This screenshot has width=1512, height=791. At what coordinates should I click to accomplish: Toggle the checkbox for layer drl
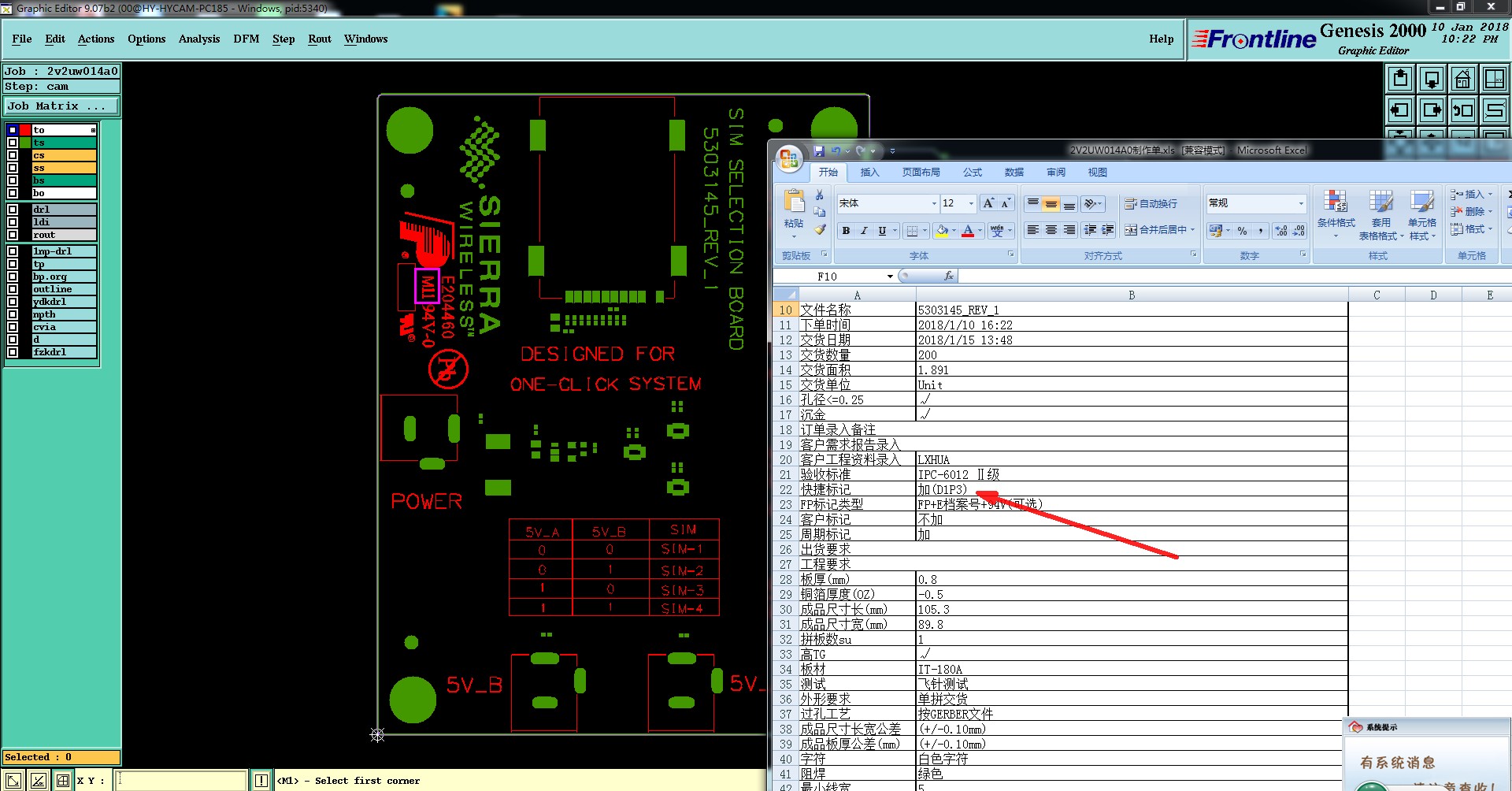click(13, 210)
